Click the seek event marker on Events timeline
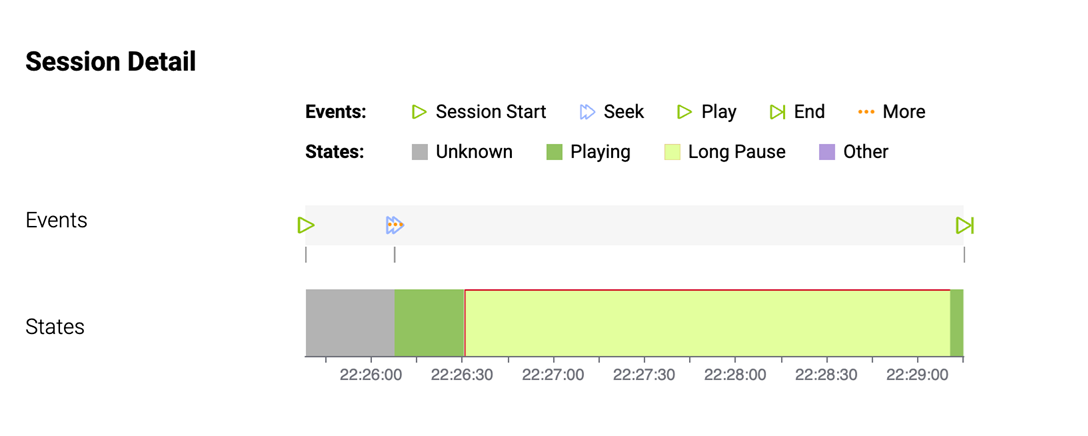This screenshot has width=1088, height=436. click(x=394, y=225)
